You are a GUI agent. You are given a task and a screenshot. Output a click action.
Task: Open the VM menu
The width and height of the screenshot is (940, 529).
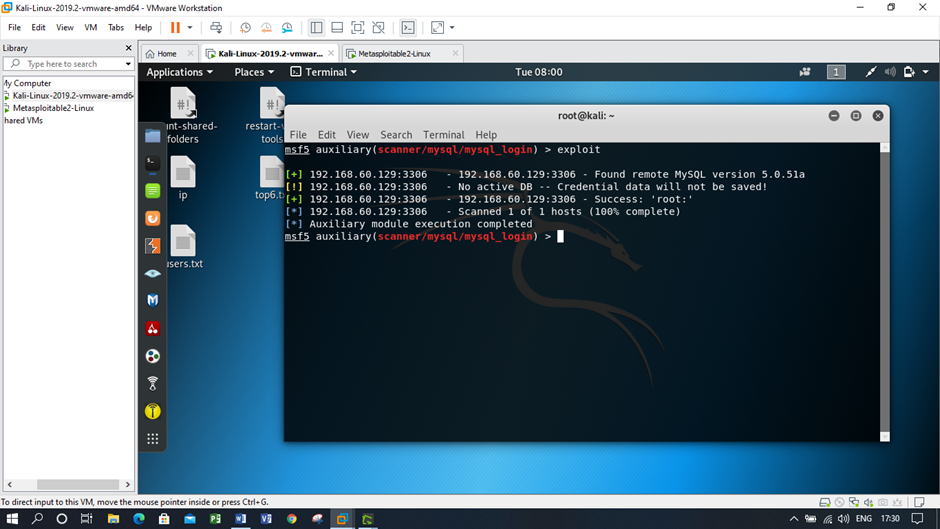click(x=91, y=28)
